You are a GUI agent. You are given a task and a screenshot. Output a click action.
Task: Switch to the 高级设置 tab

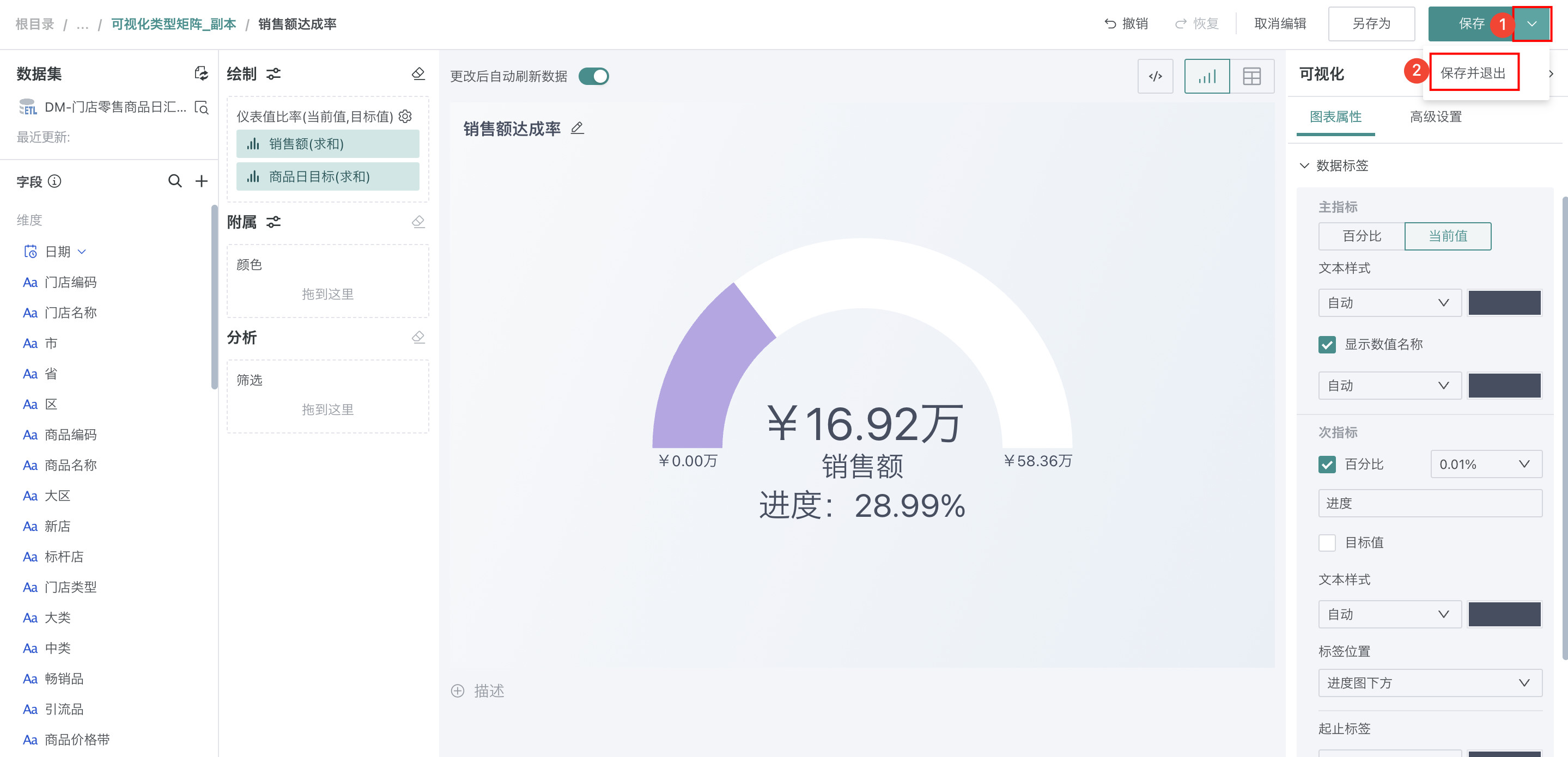point(1435,117)
